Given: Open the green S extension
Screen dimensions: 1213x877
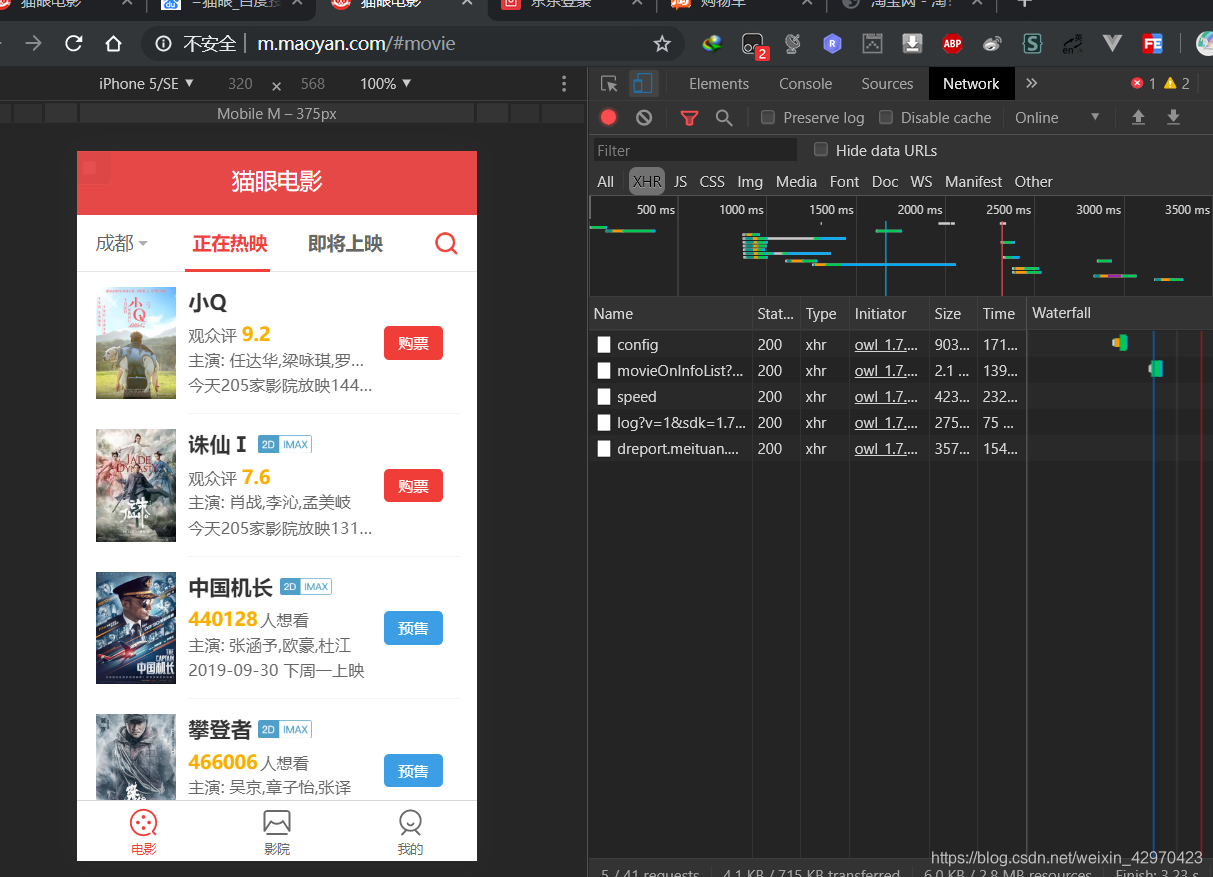Looking at the screenshot, I should pos(1032,44).
